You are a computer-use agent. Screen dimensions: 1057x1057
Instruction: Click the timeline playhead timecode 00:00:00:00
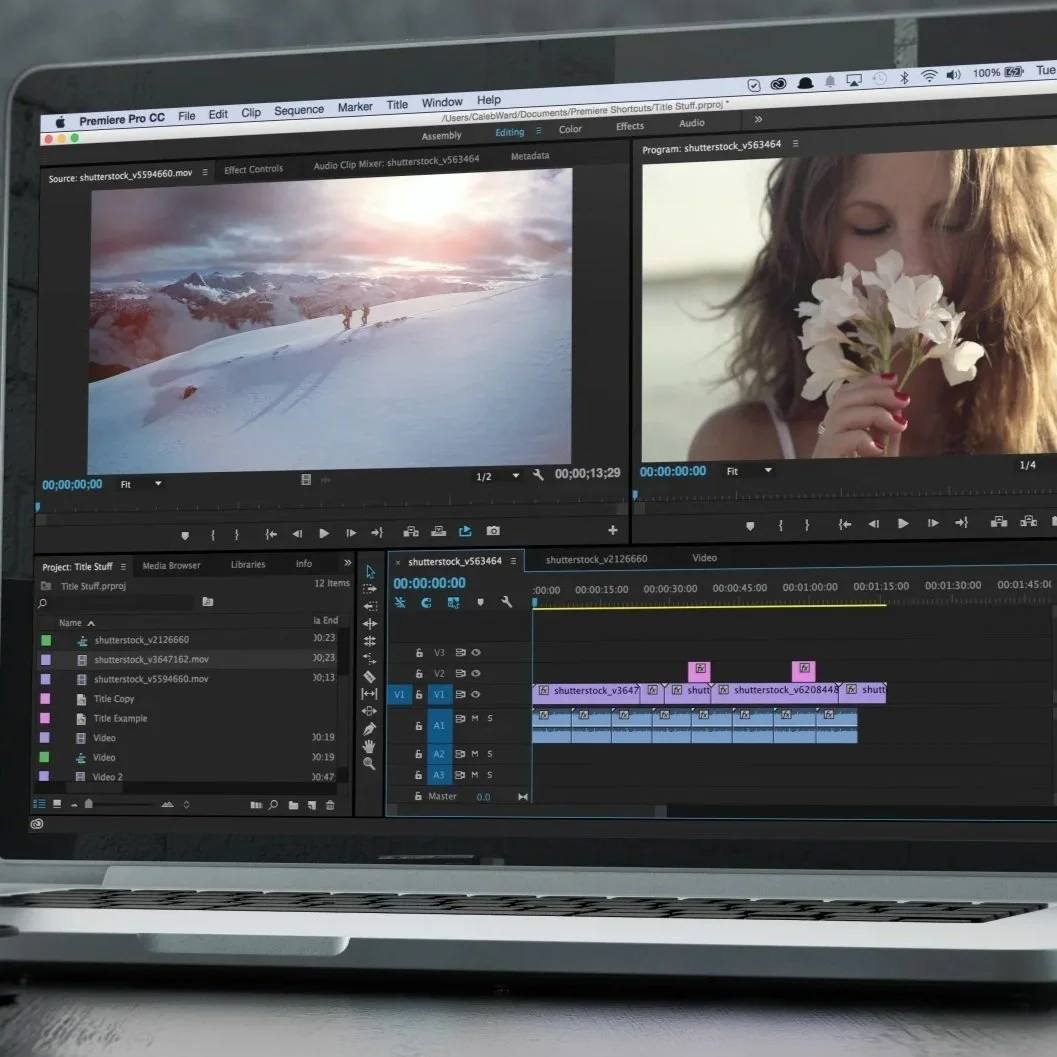click(429, 583)
